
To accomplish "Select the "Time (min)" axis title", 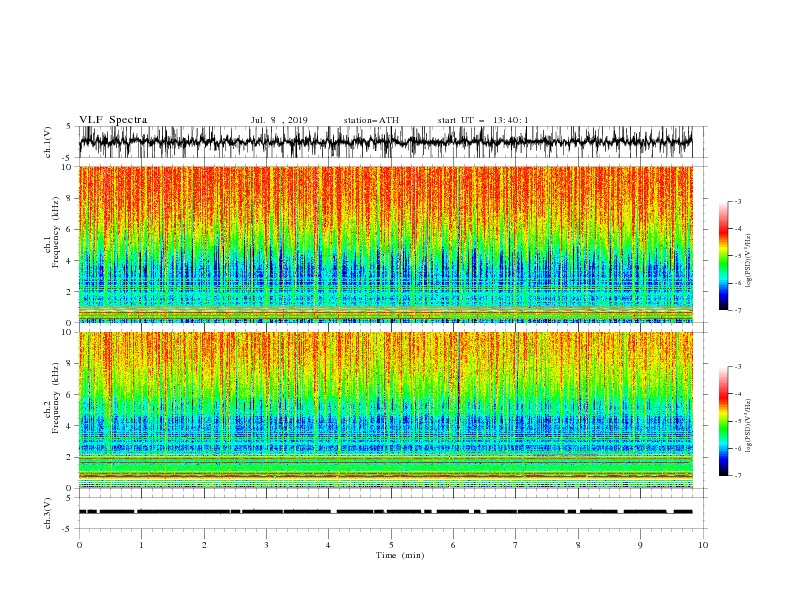I will pos(400,555).
